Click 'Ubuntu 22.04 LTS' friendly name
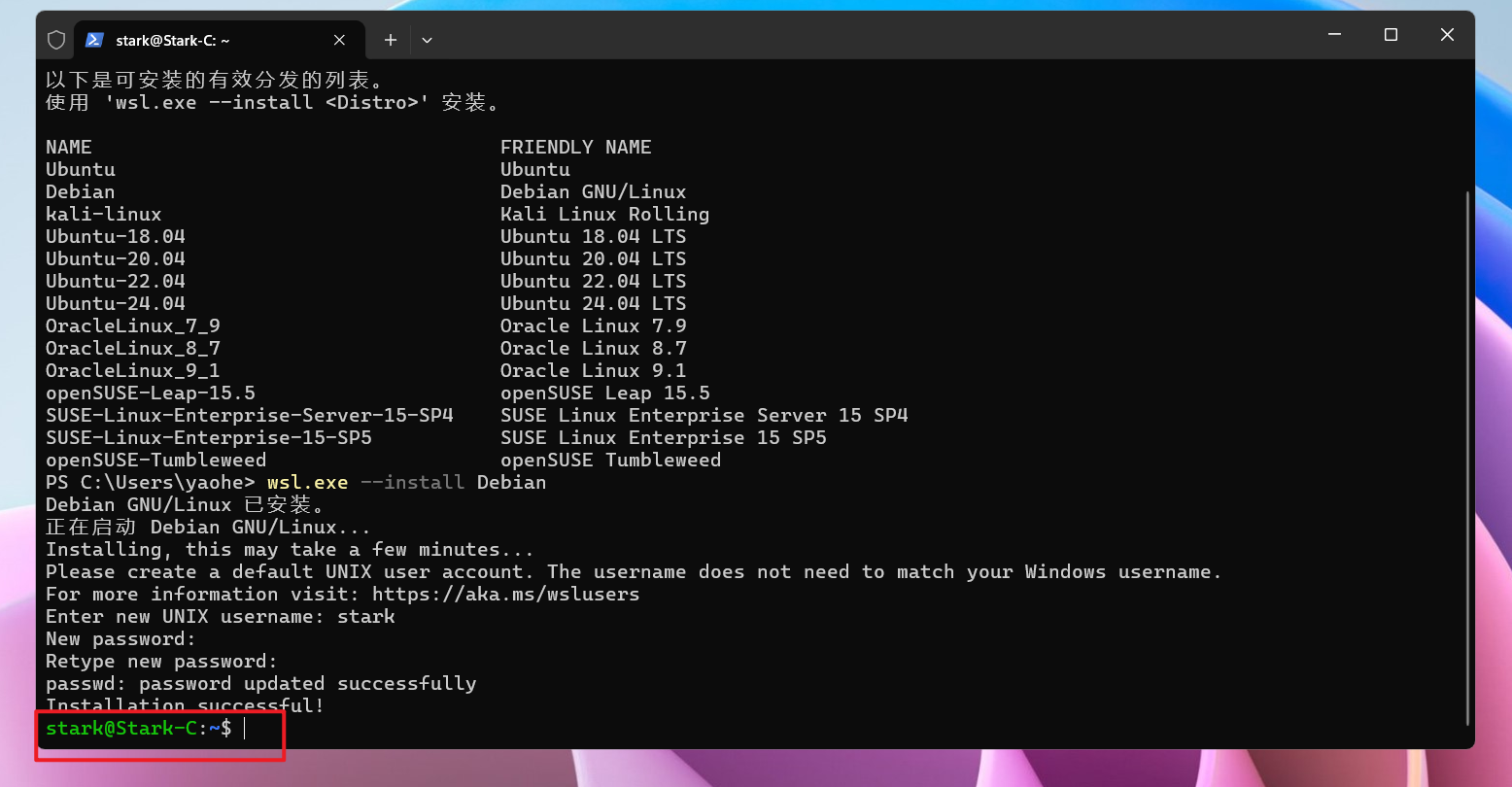 pyautogui.click(x=594, y=281)
